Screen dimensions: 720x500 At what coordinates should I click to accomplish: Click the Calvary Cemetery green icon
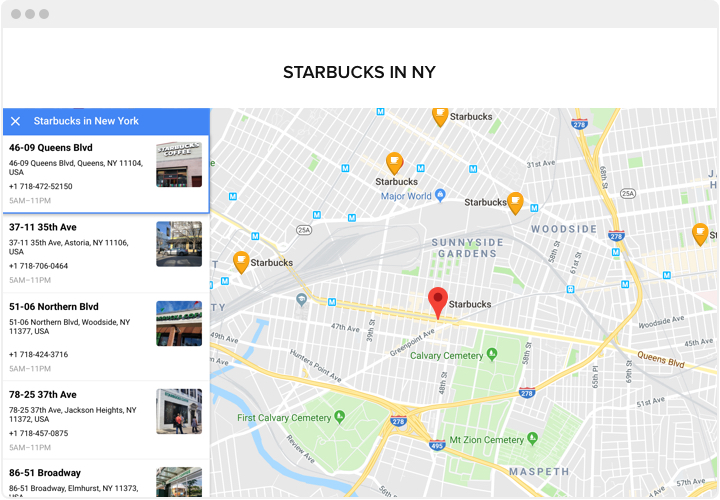[489, 355]
